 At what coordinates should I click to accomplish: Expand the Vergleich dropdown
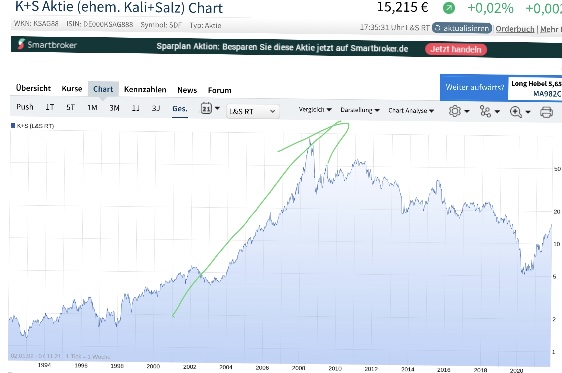click(315, 110)
